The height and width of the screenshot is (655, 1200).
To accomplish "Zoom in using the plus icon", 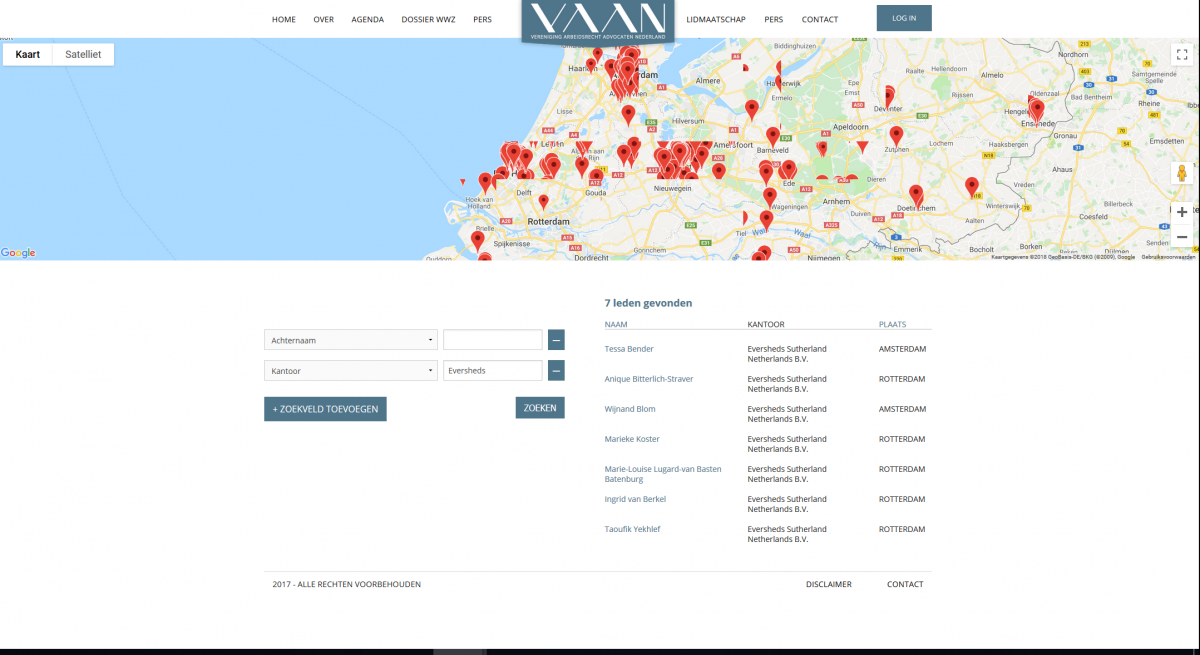I will [x=1182, y=212].
